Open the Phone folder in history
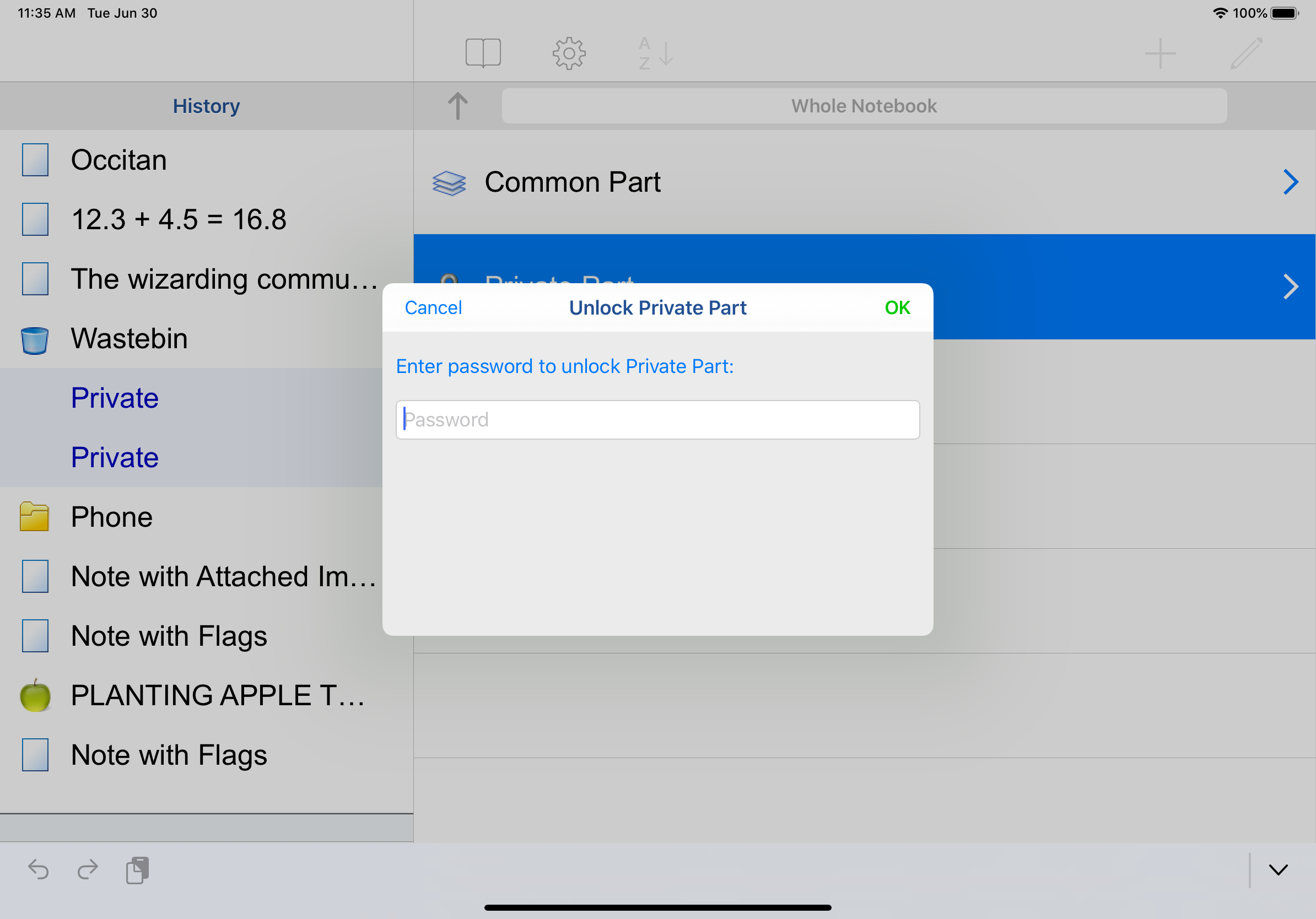The width and height of the screenshot is (1316, 919). pyautogui.click(x=112, y=517)
